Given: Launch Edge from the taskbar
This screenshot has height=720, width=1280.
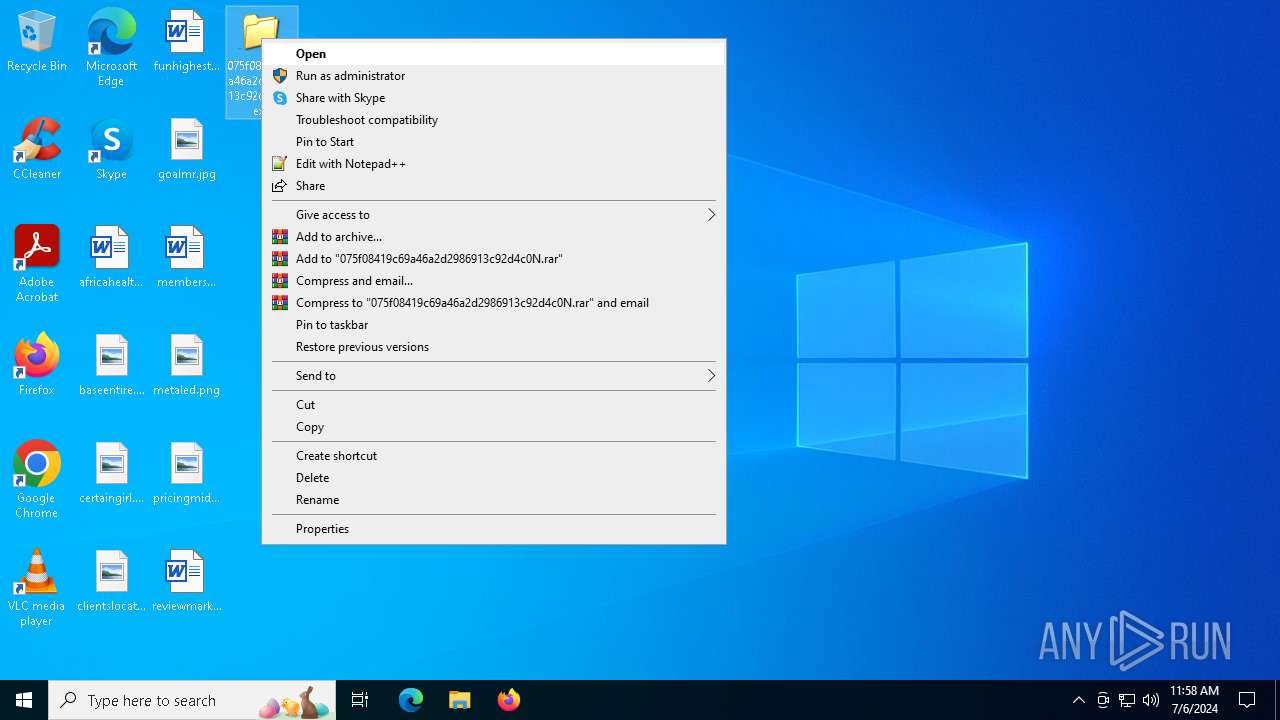Looking at the screenshot, I should coord(411,700).
